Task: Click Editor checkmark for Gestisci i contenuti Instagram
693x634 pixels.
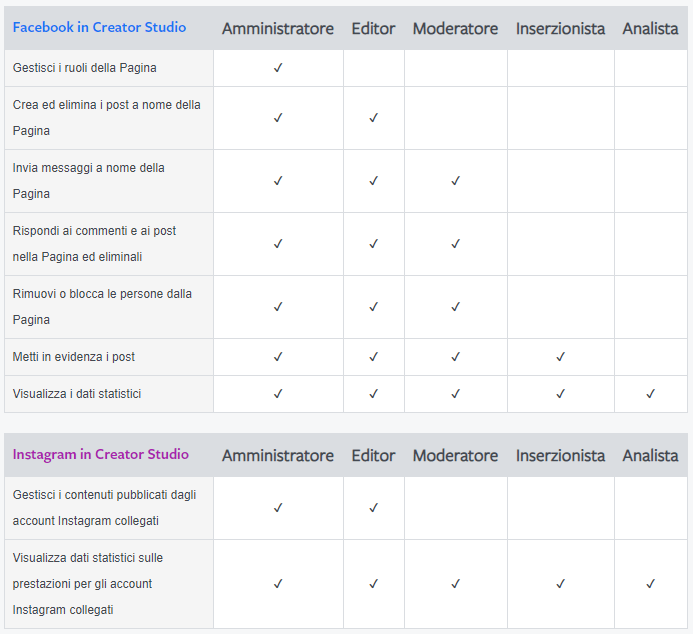Action: (373, 508)
